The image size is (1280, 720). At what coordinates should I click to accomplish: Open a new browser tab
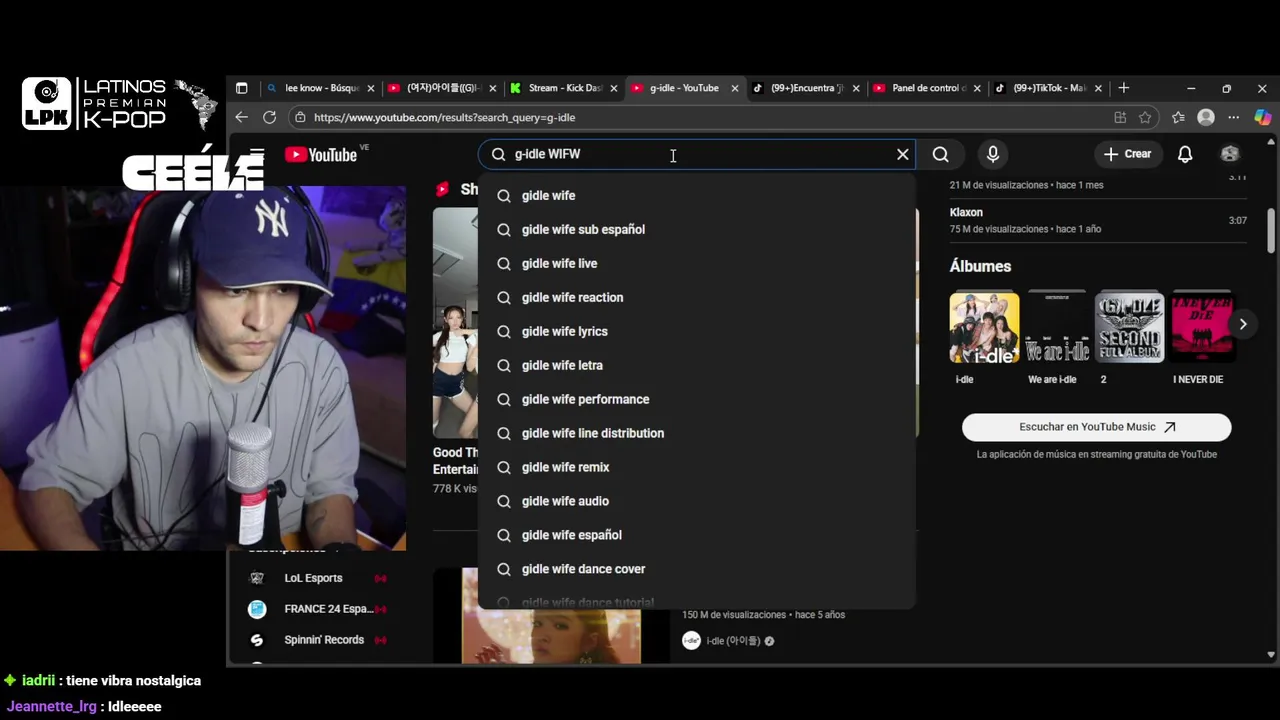click(1124, 88)
